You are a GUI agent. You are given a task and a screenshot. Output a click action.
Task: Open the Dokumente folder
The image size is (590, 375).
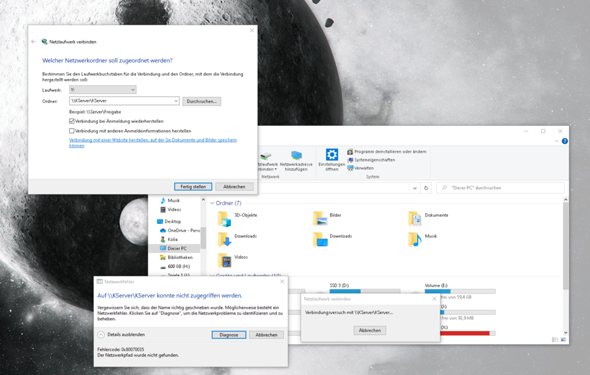[428, 218]
